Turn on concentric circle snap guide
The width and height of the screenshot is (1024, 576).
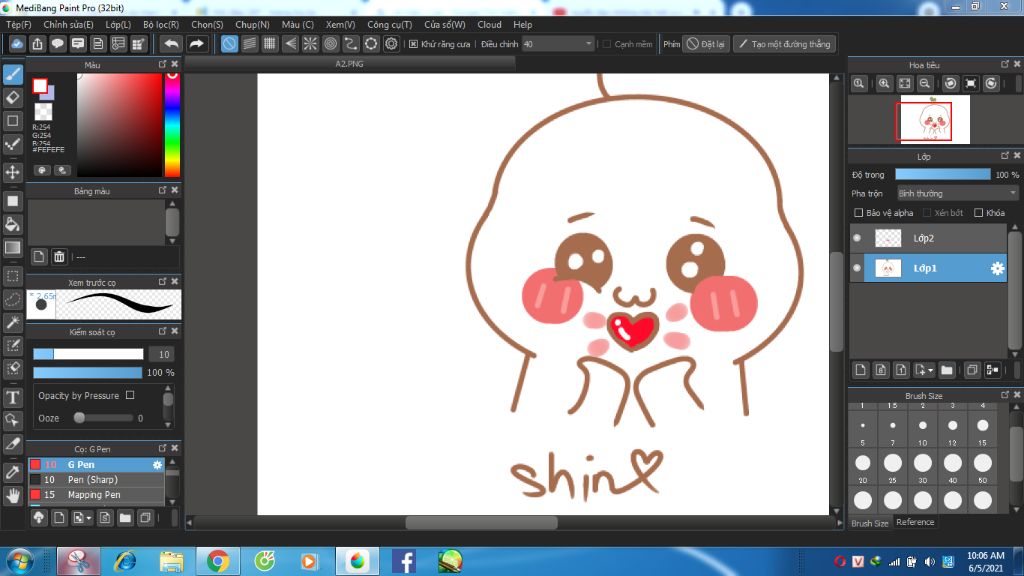[x=330, y=44]
